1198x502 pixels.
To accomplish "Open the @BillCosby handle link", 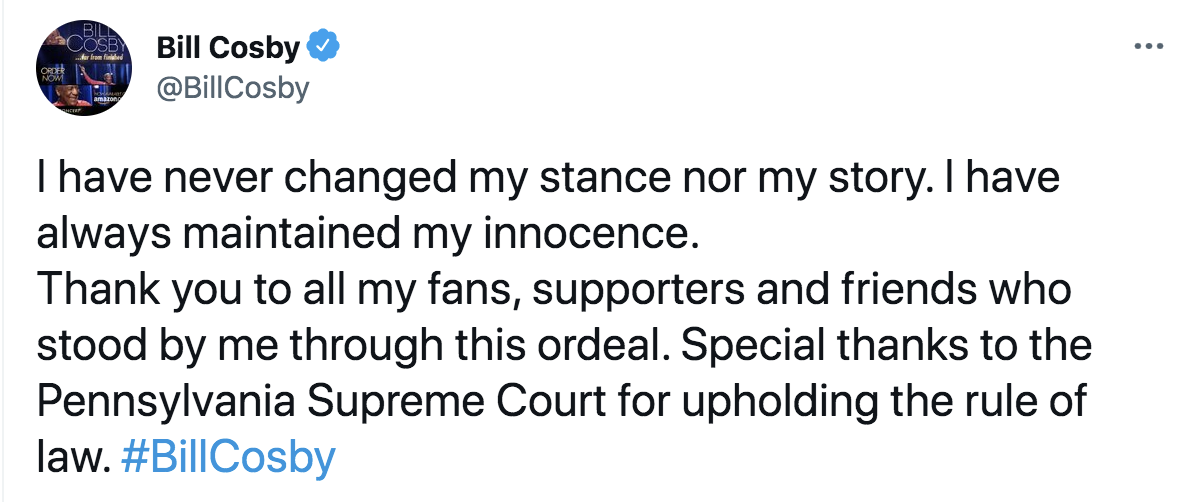I will click(232, 88).
